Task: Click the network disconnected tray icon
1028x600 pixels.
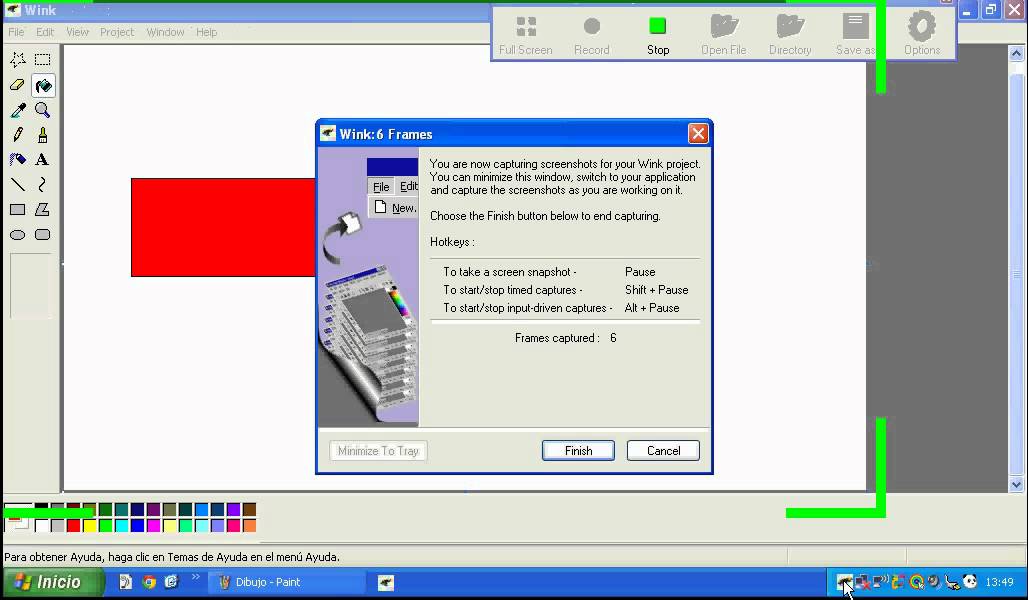Action: click(862, 581)
